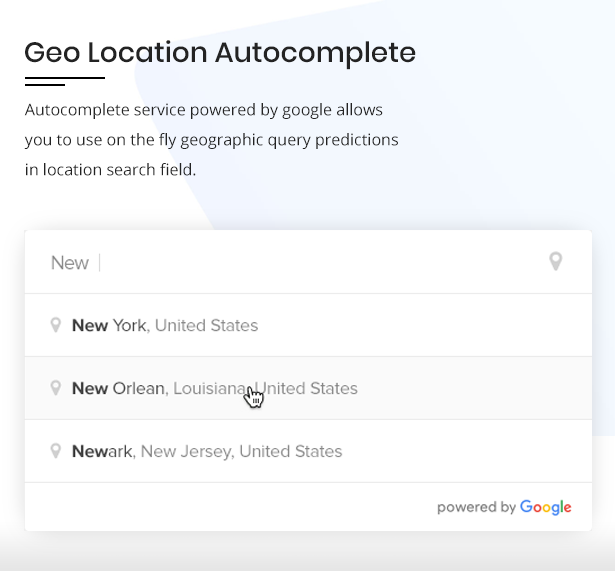Select the New York, United States suggestion

click(165, 325)
